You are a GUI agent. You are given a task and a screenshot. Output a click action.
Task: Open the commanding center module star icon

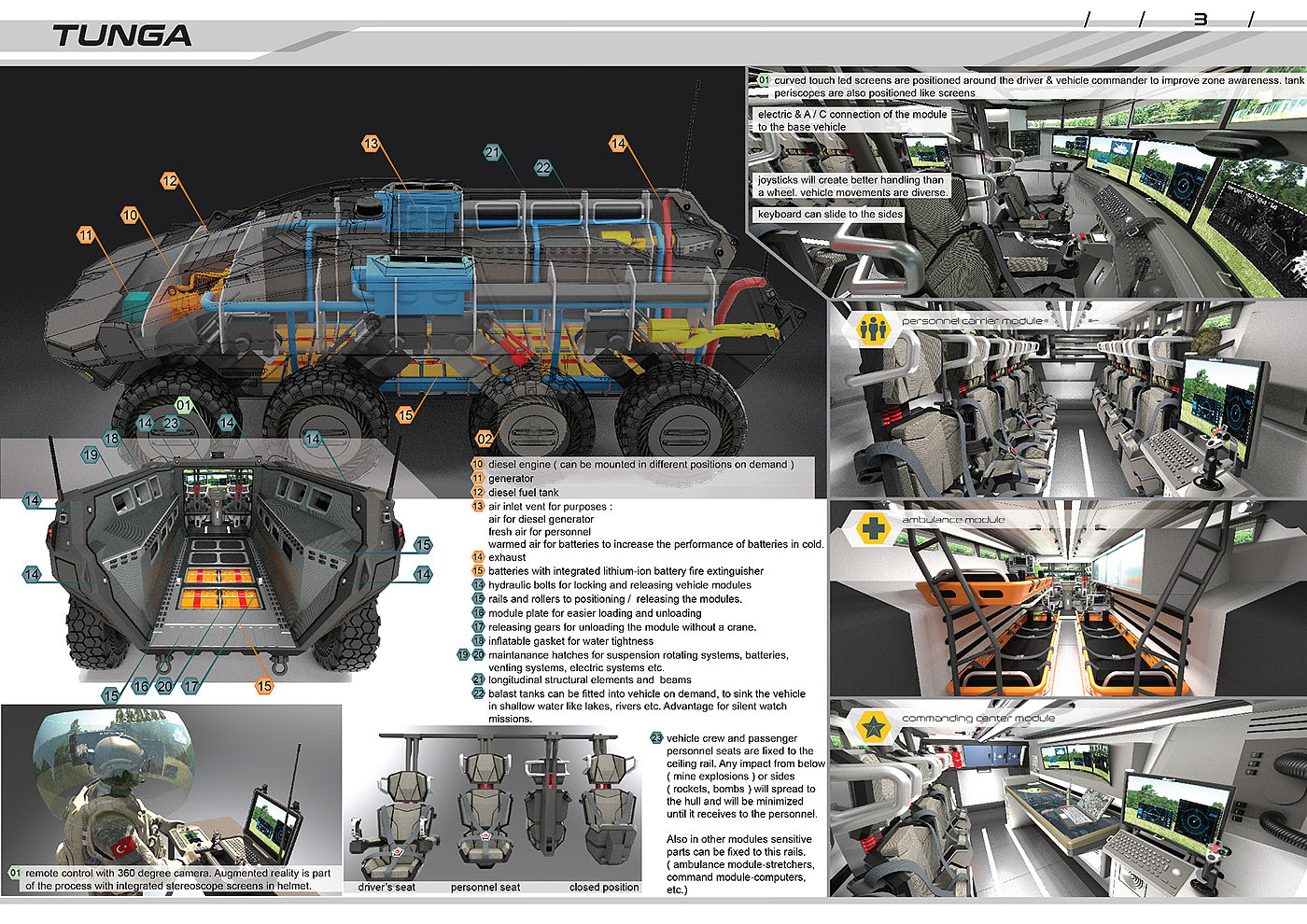point(873,726)
